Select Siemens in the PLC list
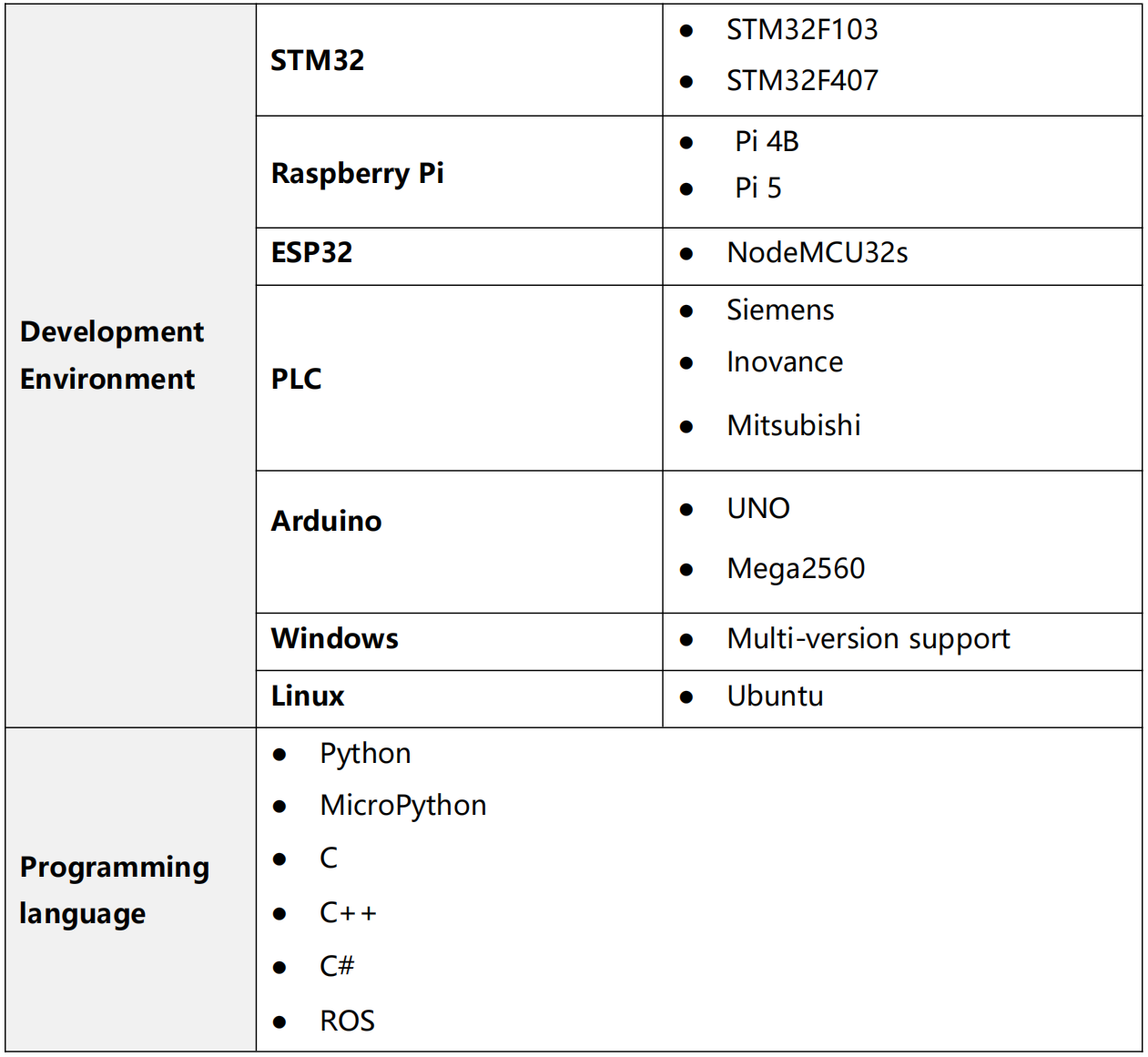This screenshot has width=1148, height=1057. (779, 310)
